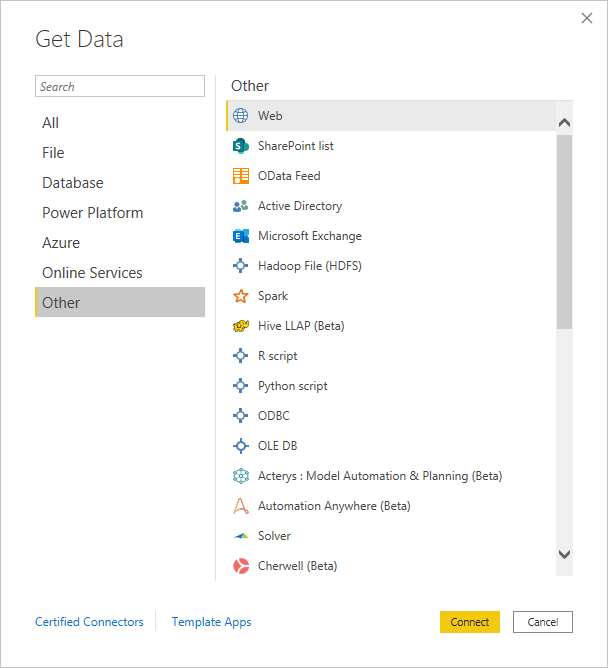Screen dimensions: 608x668
Task: Select the All category
Action: pyautogui.click(x=120, y=123)
